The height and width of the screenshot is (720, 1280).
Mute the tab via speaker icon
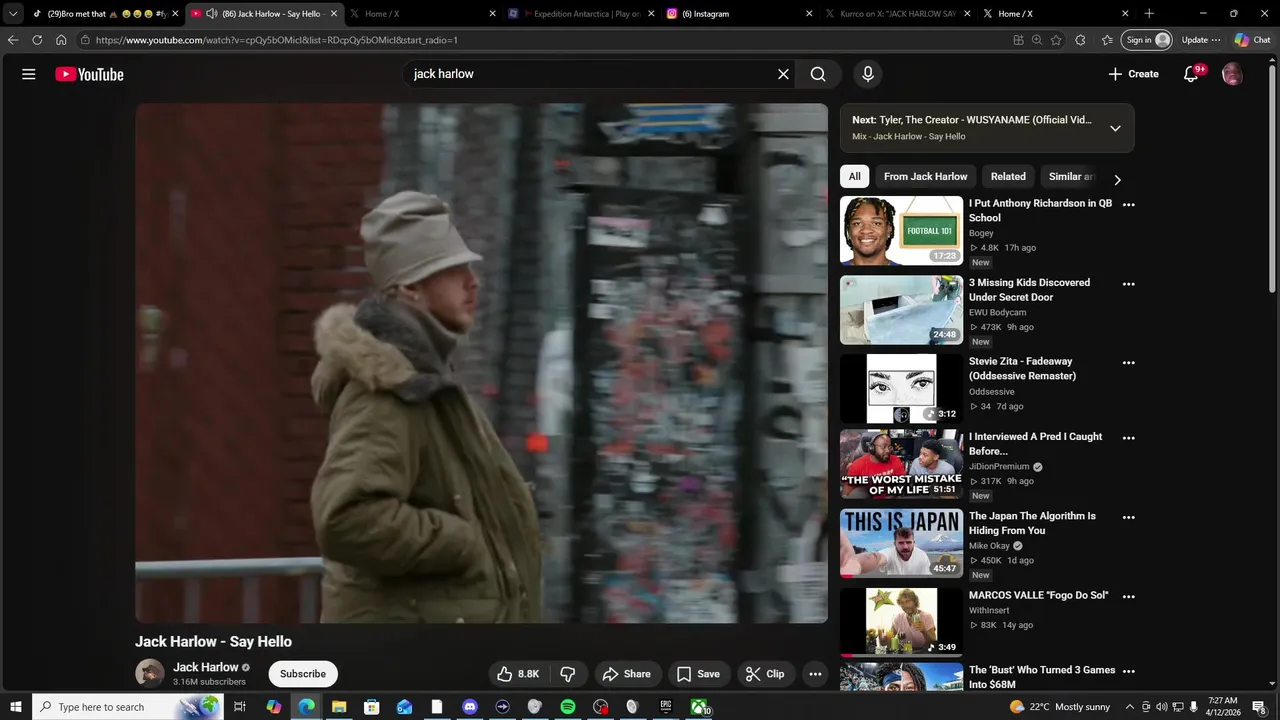click(211, 14)
